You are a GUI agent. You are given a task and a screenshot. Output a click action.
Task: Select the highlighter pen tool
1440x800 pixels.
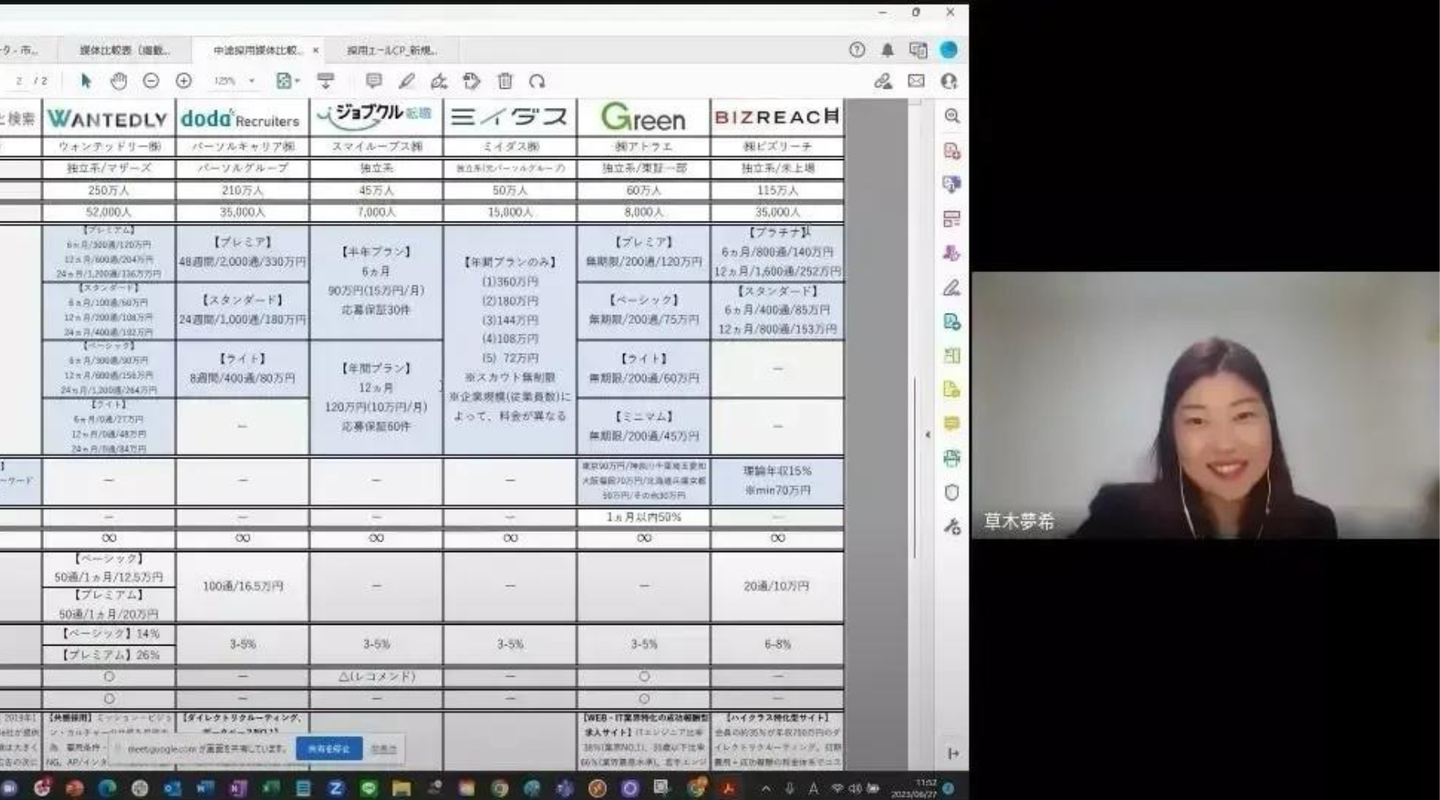coord(406,81)
